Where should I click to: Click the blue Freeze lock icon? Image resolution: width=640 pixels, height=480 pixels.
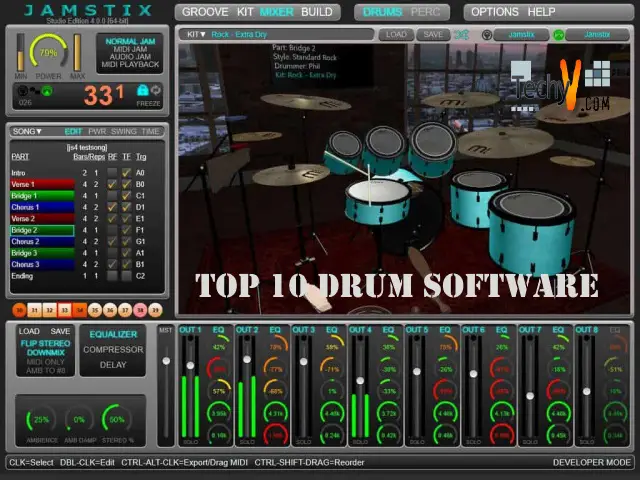click(x=142, y=90)
